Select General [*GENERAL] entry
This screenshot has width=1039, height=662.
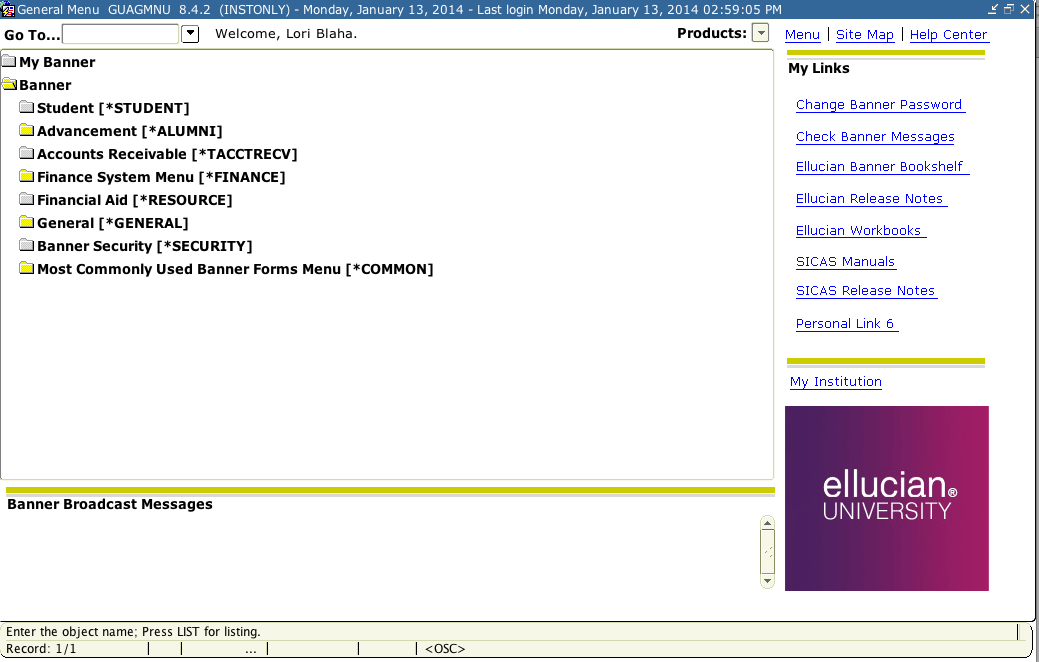coord(113,223)
